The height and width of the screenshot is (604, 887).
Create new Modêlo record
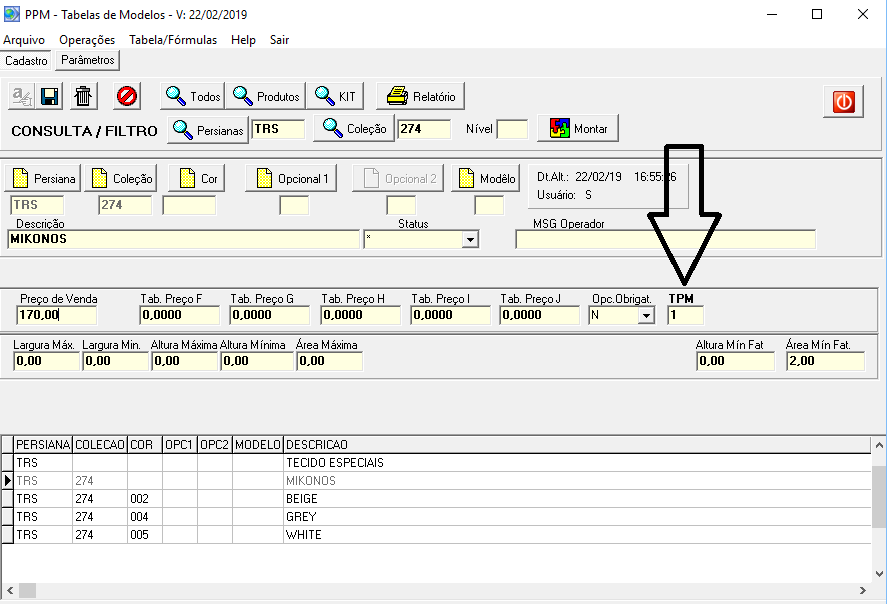coord(486,178)
